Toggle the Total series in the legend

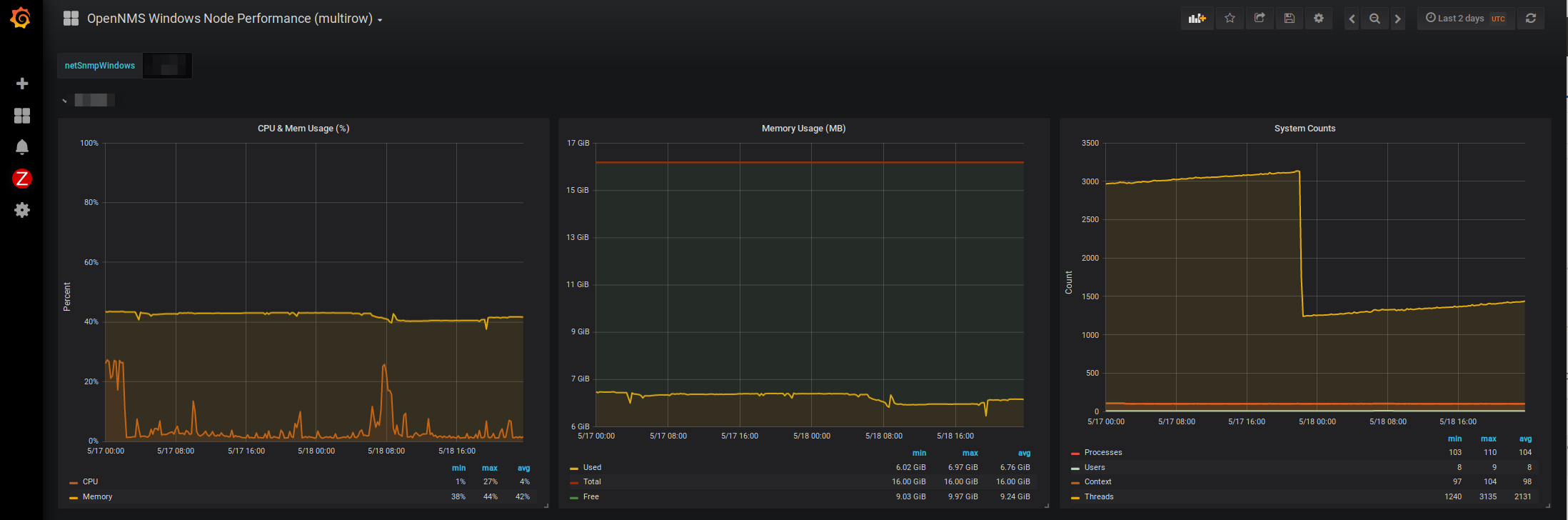tap(592, 482)
